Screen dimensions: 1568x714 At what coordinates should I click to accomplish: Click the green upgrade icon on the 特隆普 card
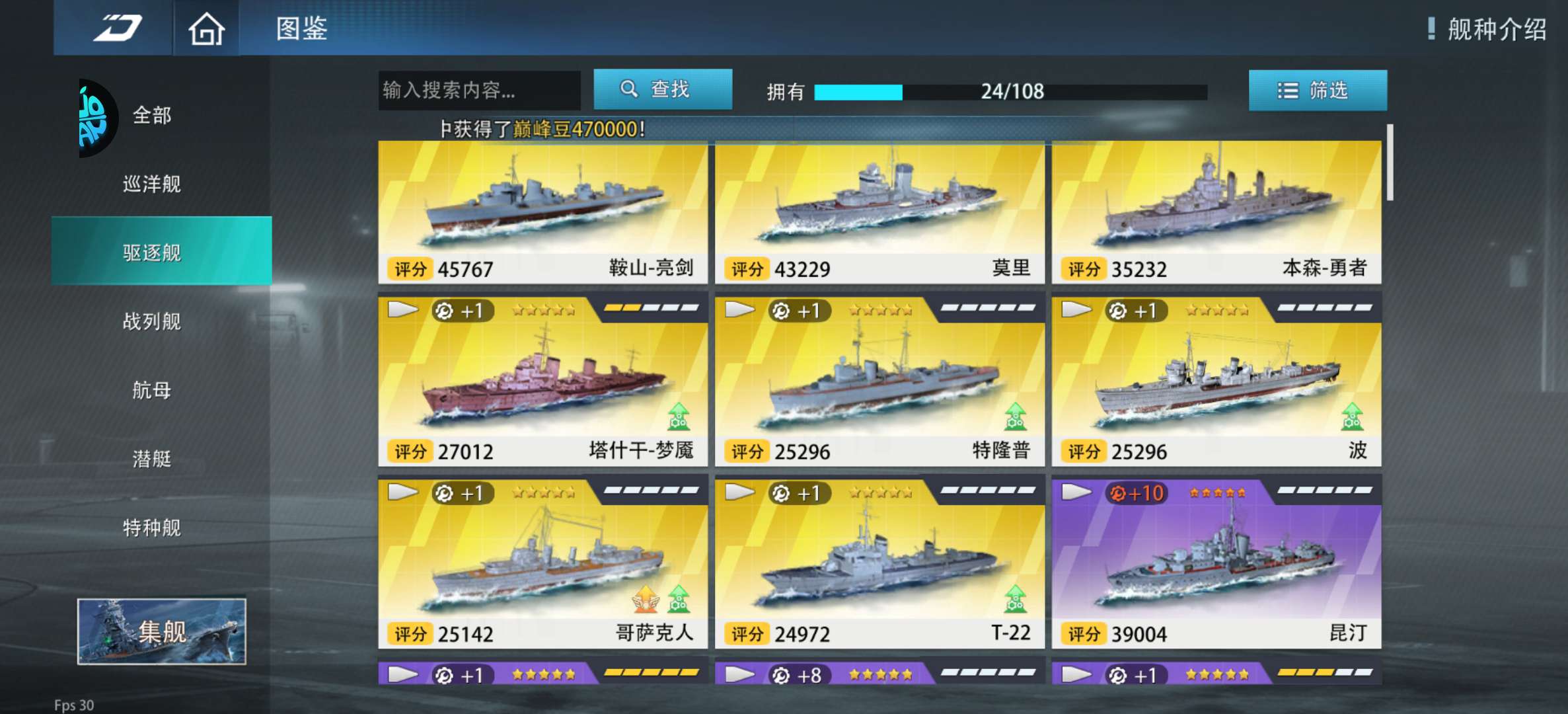tap(1015, 416)
